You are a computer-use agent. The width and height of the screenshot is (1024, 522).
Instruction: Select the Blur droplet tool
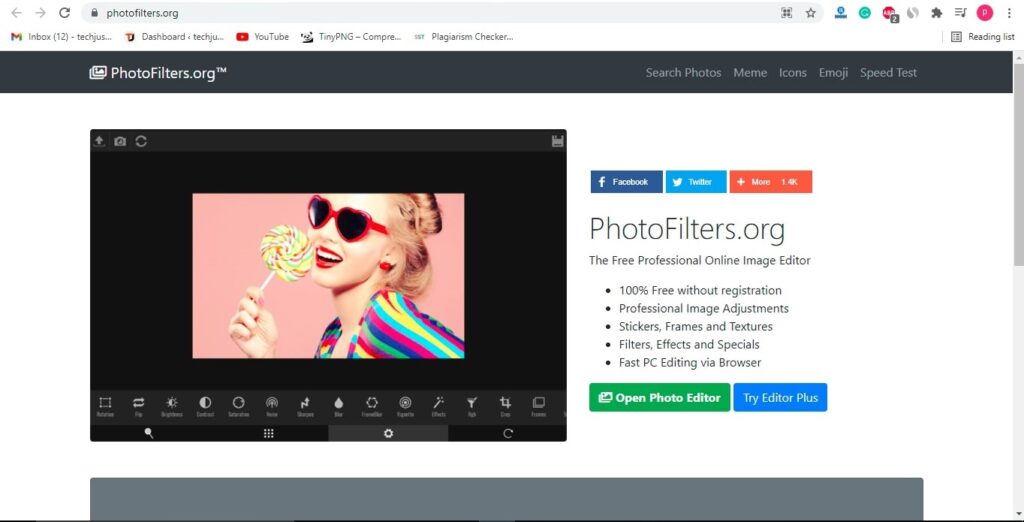point(338,403)
